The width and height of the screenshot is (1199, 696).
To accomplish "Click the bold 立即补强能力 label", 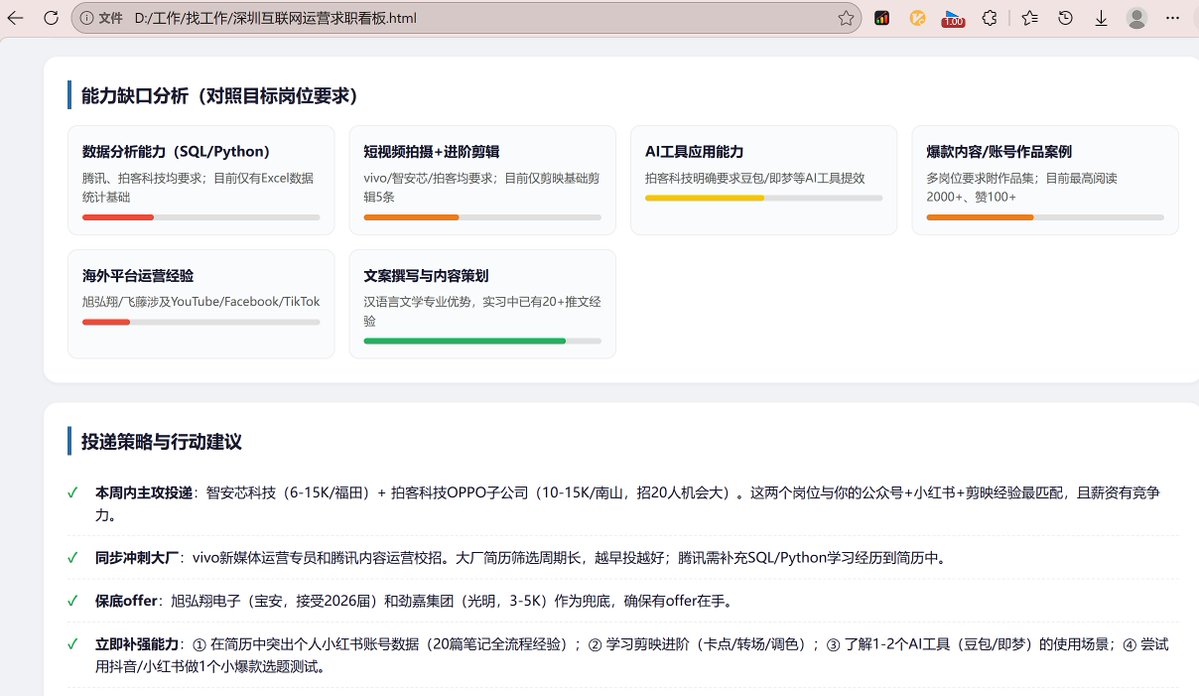I will click(137, 644).
